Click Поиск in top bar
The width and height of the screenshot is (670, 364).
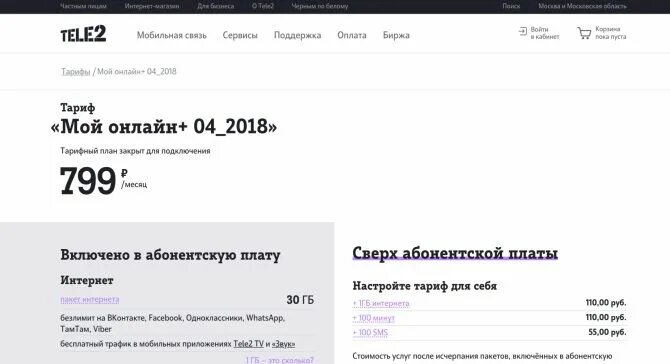pyautogui.click(x=511, y=6)
